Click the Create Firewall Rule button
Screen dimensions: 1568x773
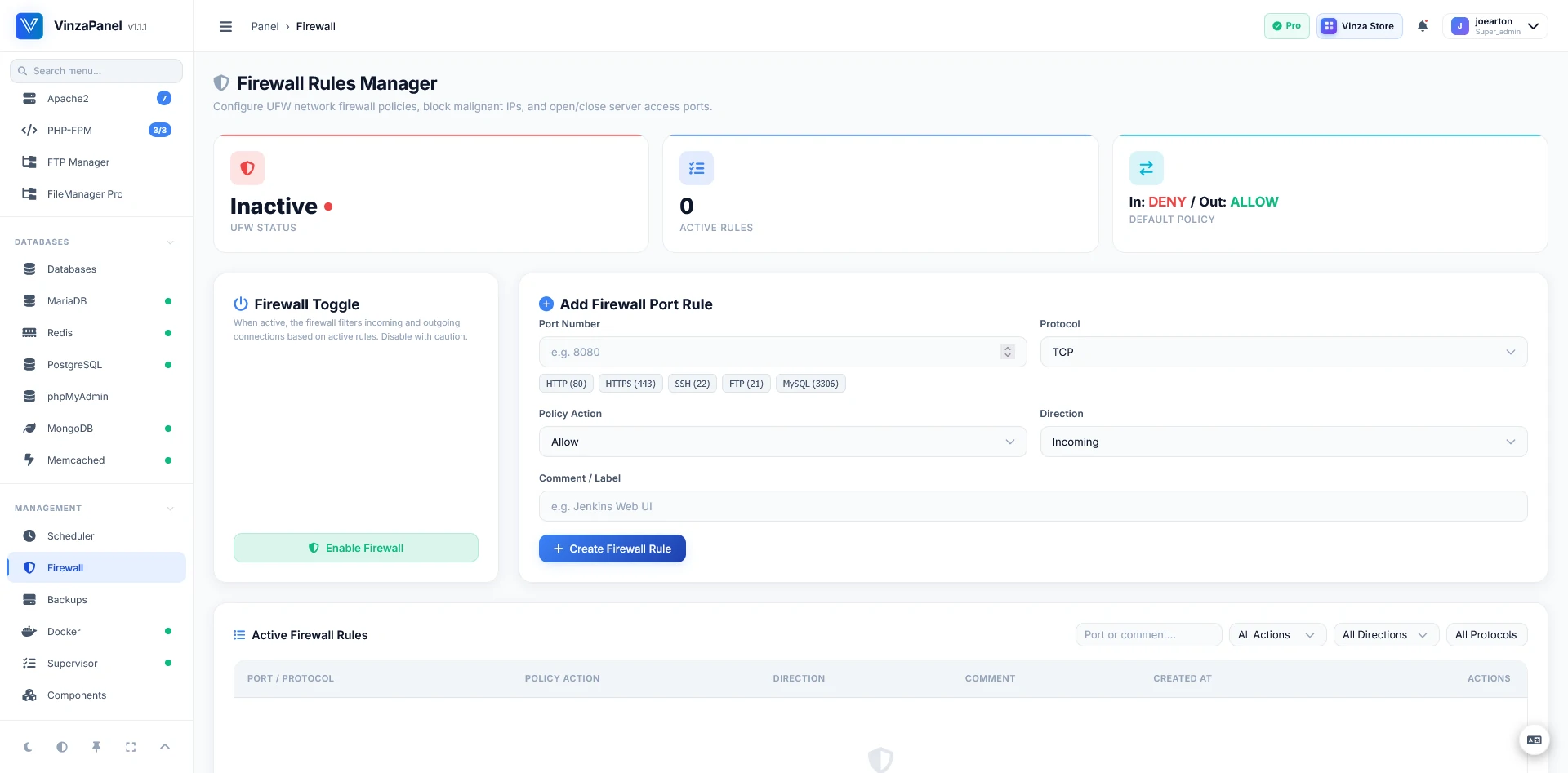coord(612,549)
